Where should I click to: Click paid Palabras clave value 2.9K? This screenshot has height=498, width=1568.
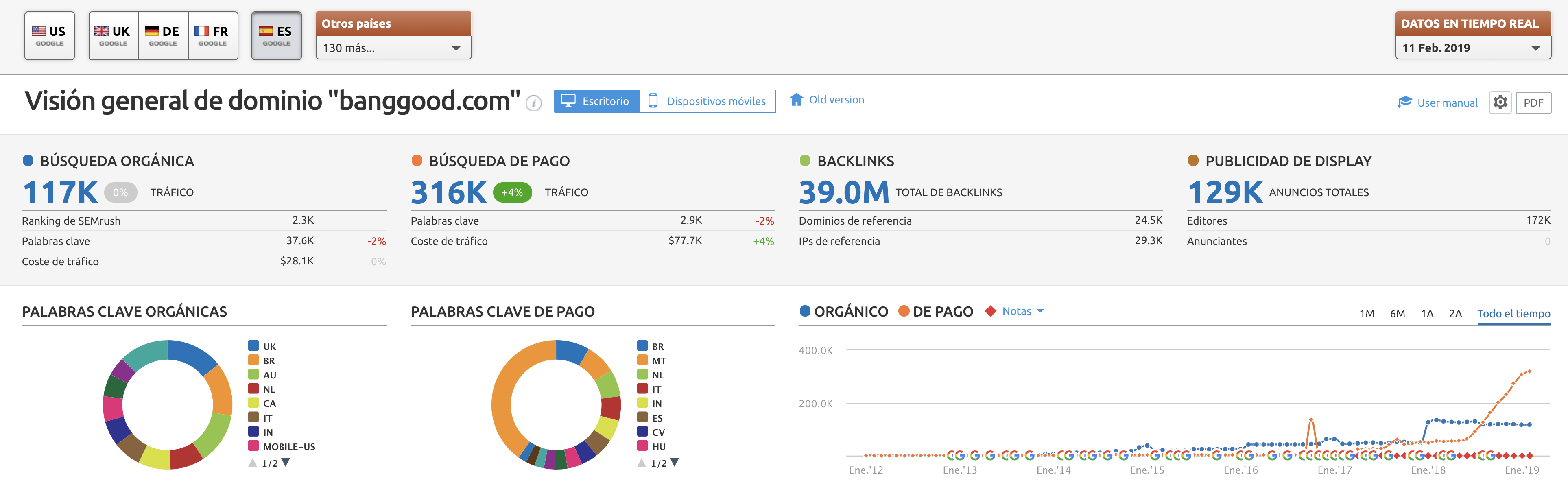[x=692, y=220]
